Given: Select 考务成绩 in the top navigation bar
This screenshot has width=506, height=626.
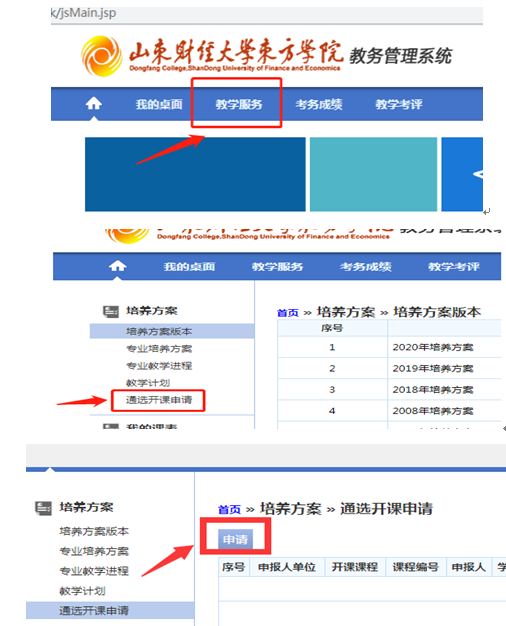Looking at the screenshot, I should click(319, 104).
